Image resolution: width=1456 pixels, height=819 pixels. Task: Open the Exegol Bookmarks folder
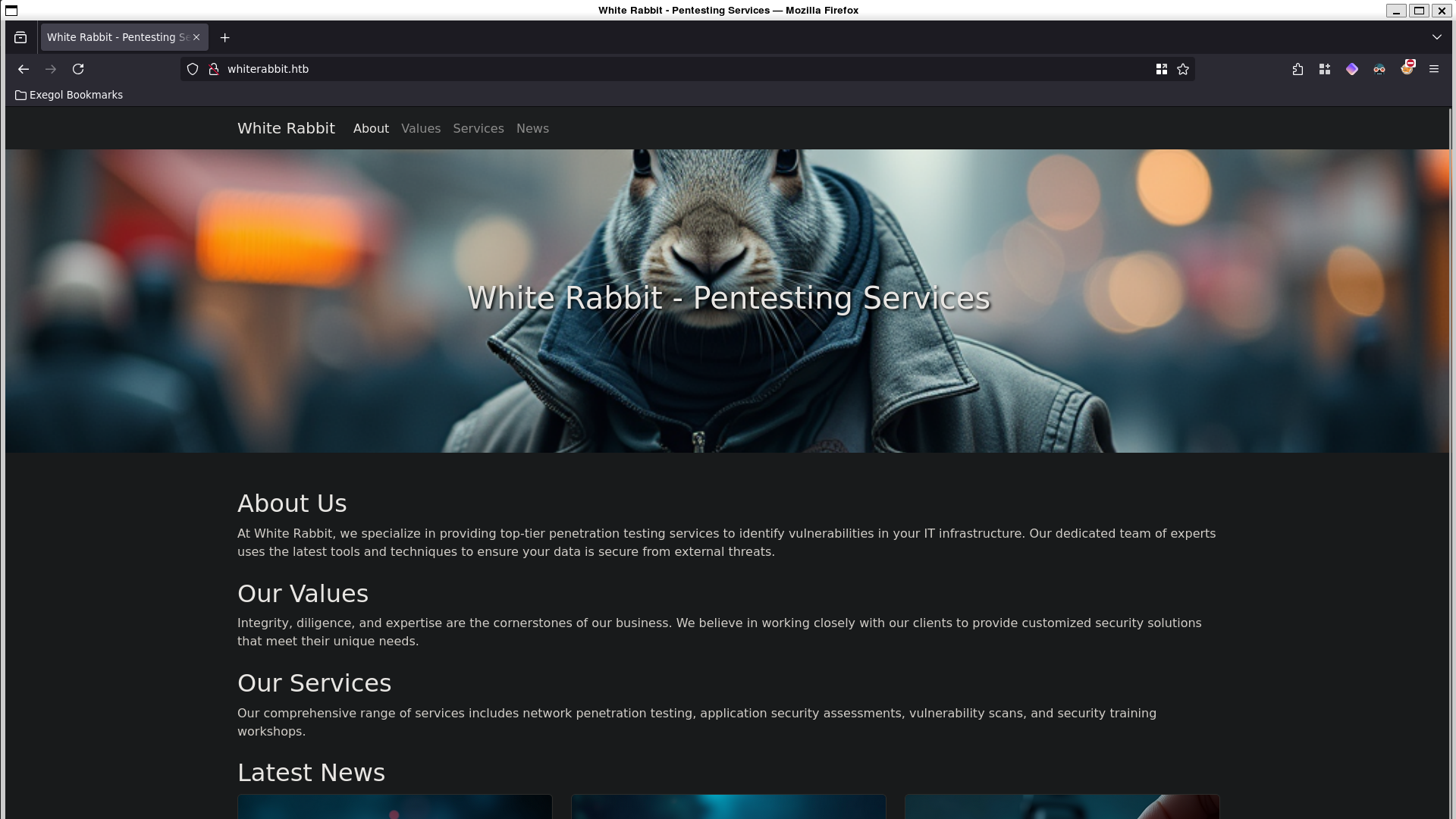68,95
